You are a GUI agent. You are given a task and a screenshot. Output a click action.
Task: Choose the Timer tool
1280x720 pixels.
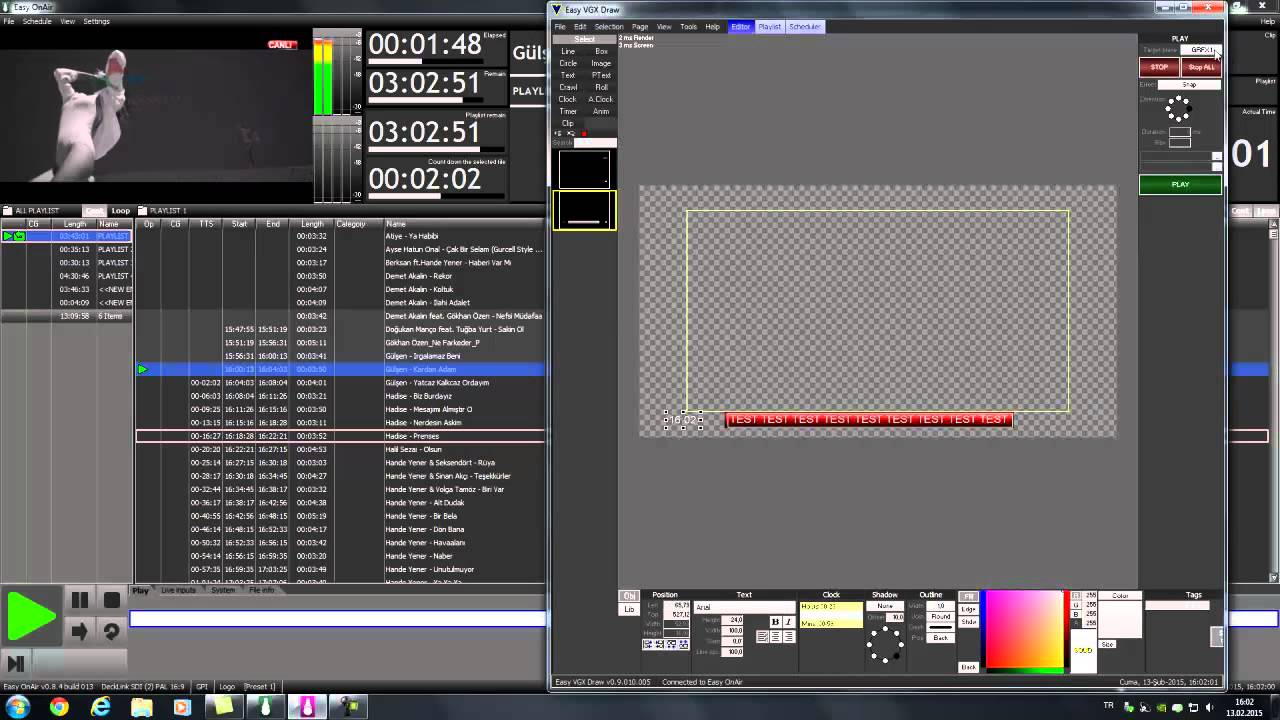(x=568, y=111)
